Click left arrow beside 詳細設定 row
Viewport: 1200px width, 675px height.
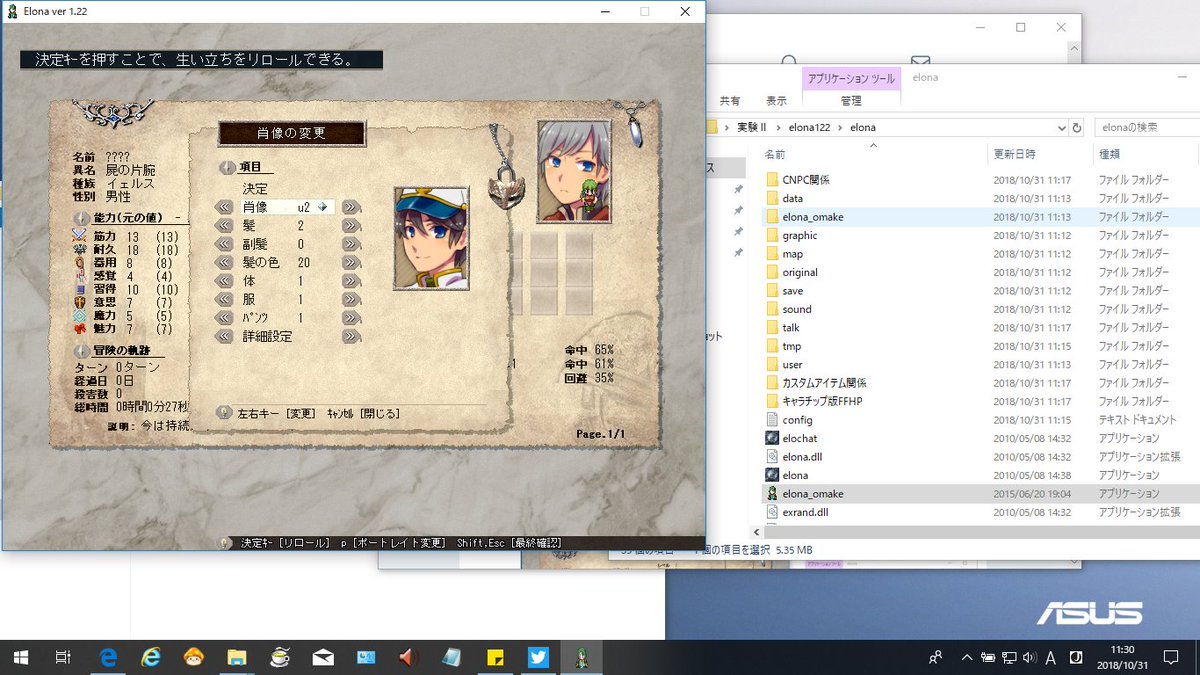(x=224, y=337)
